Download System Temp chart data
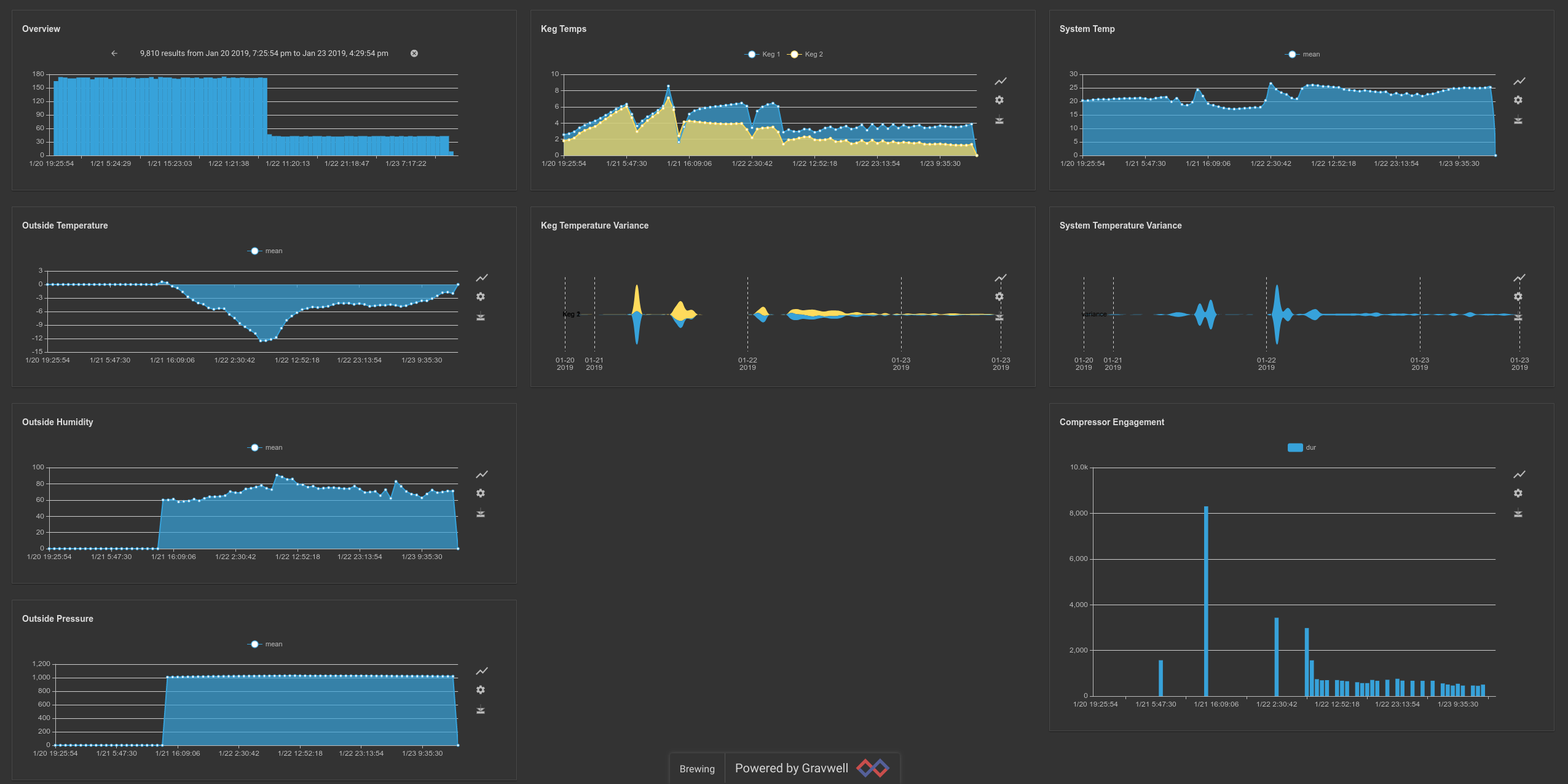The height and width of the screenshot is (784, 1568). (x=1518, y=120)
